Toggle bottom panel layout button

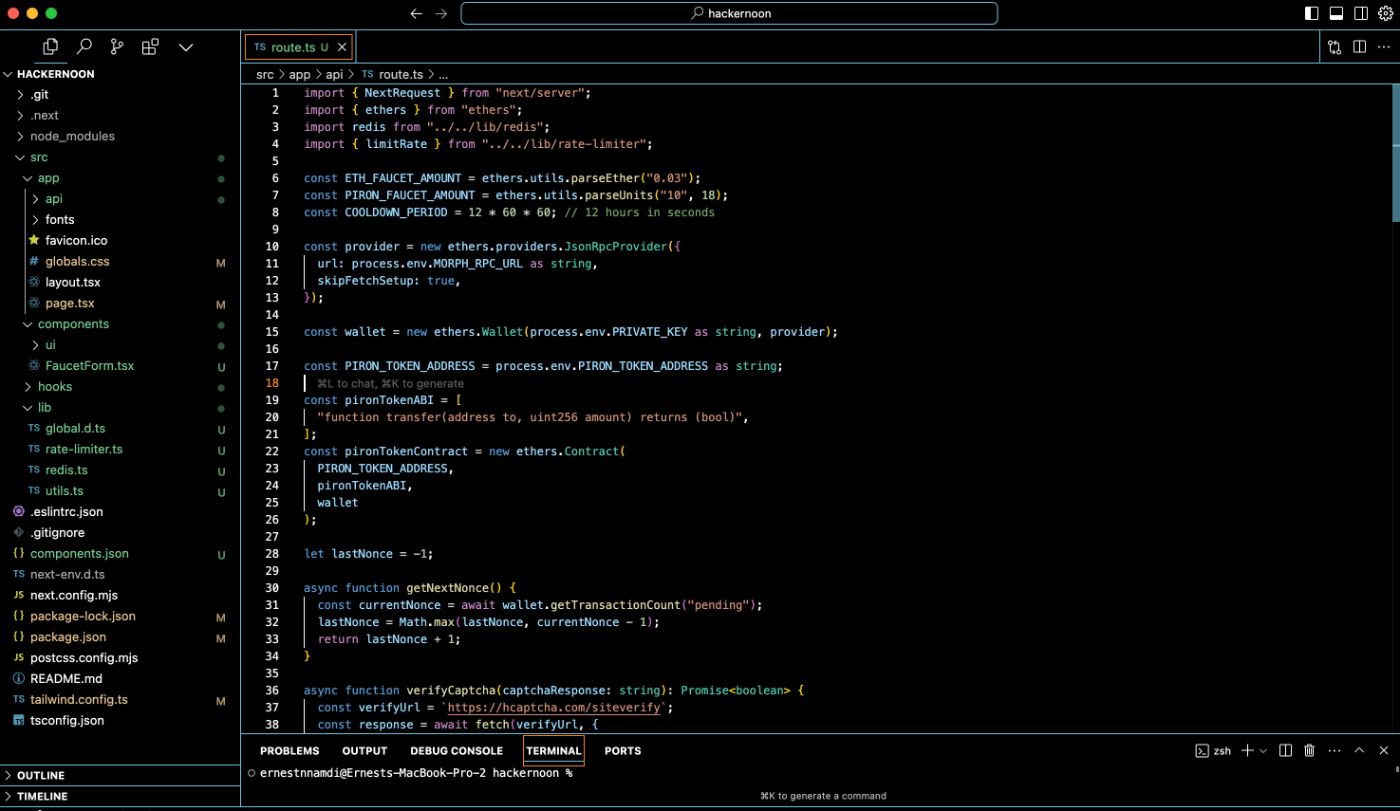click(1336, 13)
